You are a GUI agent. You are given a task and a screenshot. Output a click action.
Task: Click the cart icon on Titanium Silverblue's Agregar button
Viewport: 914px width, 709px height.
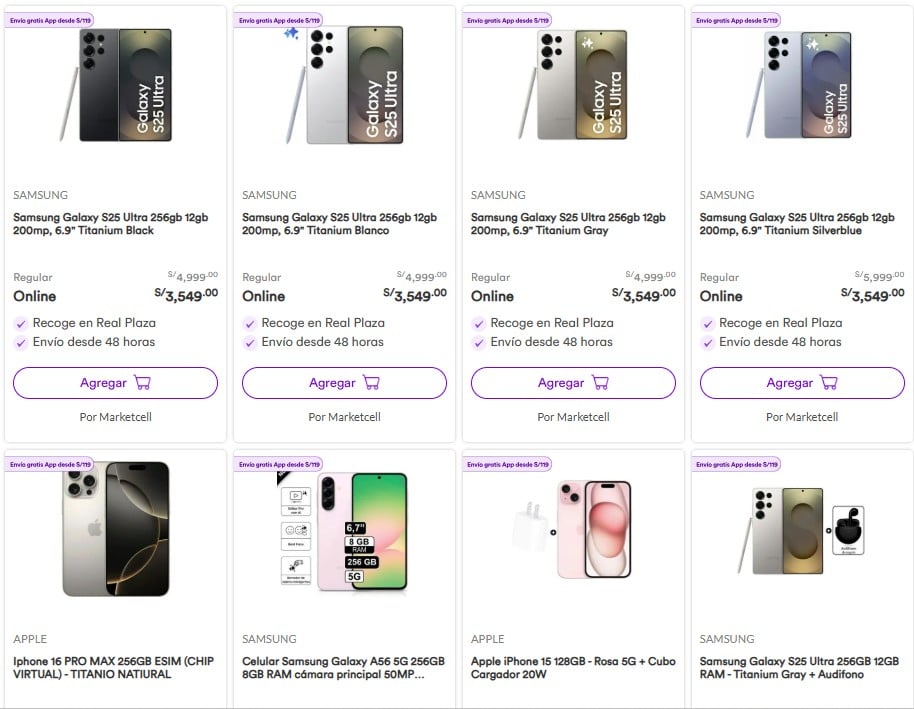point(829,383)
